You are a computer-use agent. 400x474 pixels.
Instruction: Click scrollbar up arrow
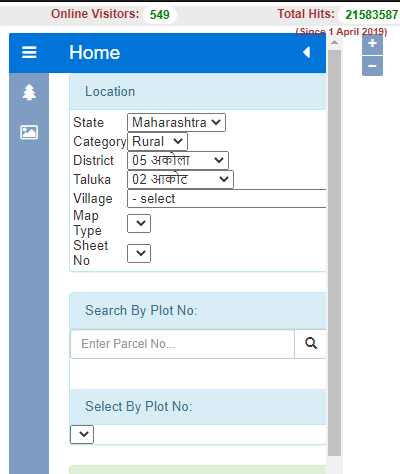[x=334, y=42]
